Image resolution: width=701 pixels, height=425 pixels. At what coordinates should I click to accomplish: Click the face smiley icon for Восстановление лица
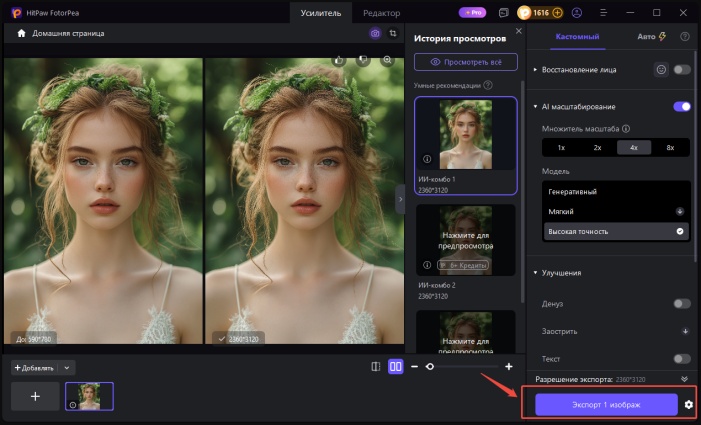(661, 70)
